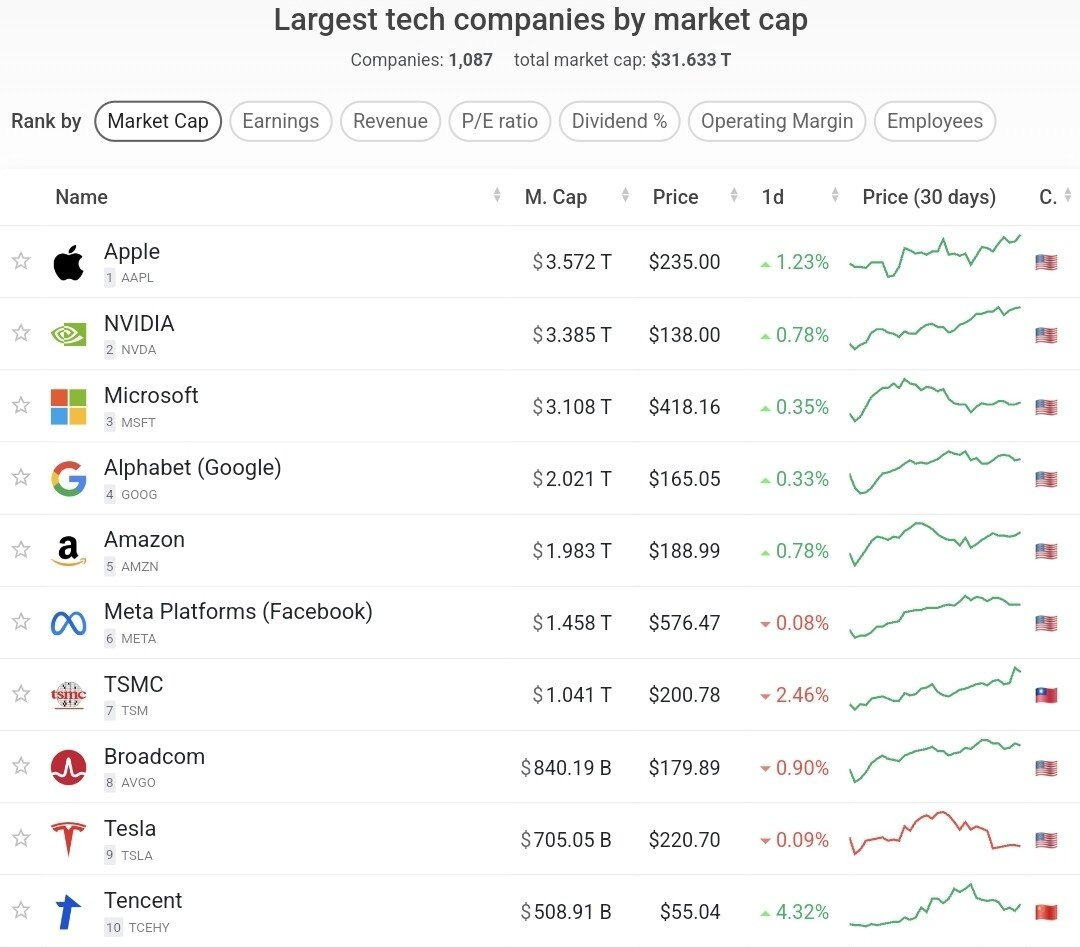The width and height of the screenshot is (1080, 947).
Task: Click the Apple company logo
Action: 69,263
